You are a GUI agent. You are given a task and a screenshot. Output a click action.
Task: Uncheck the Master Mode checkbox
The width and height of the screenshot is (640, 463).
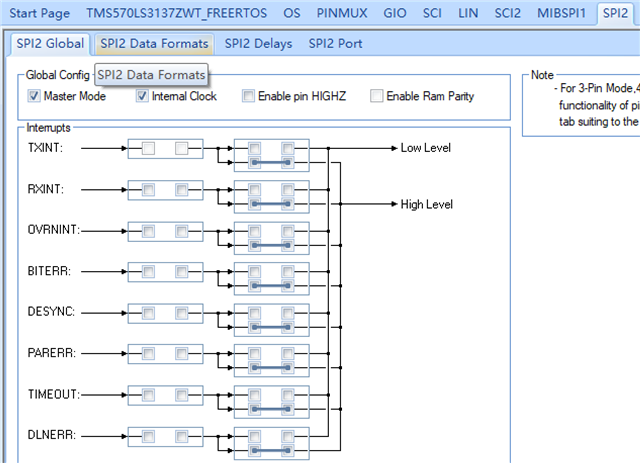(x=34, y=96)
